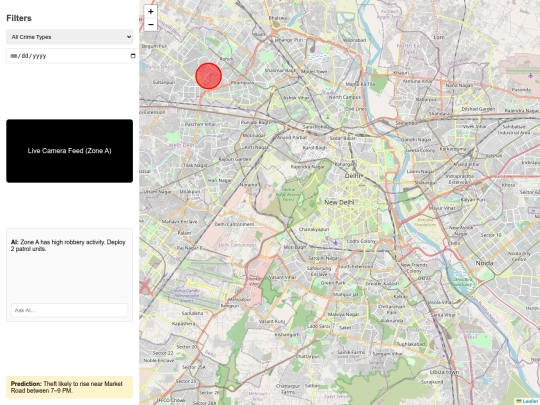Click the New Delhi label on map
This screenshot has height=405, width=540.
click(339, 202)
